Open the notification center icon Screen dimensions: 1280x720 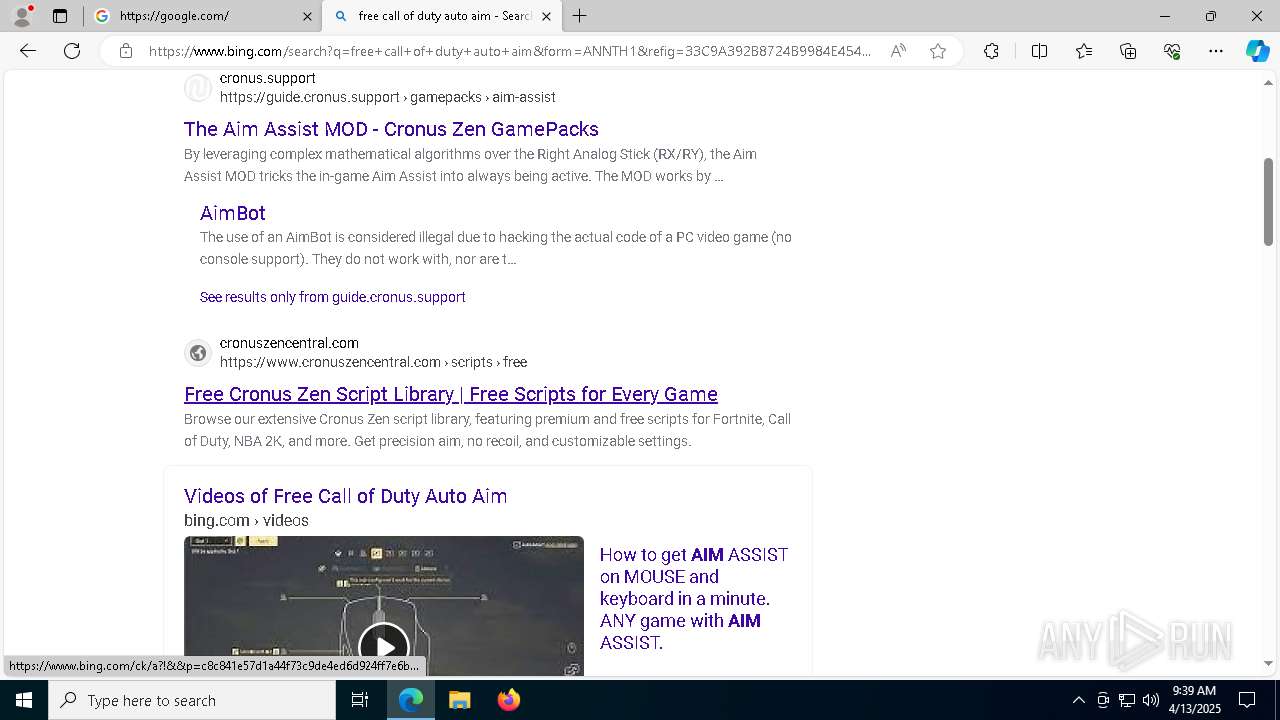point(1247,700)
